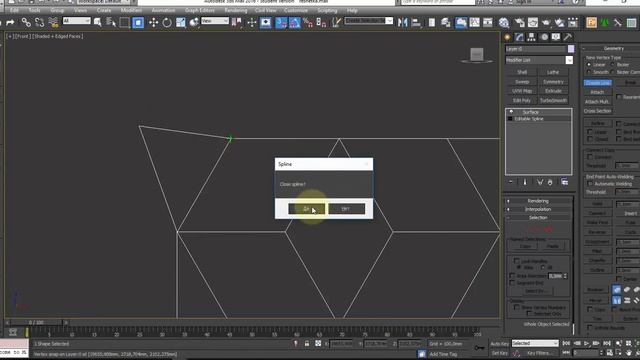Click No in the Spline dialog
Viewport: 640px width, 360px height.
pos(347,209)
